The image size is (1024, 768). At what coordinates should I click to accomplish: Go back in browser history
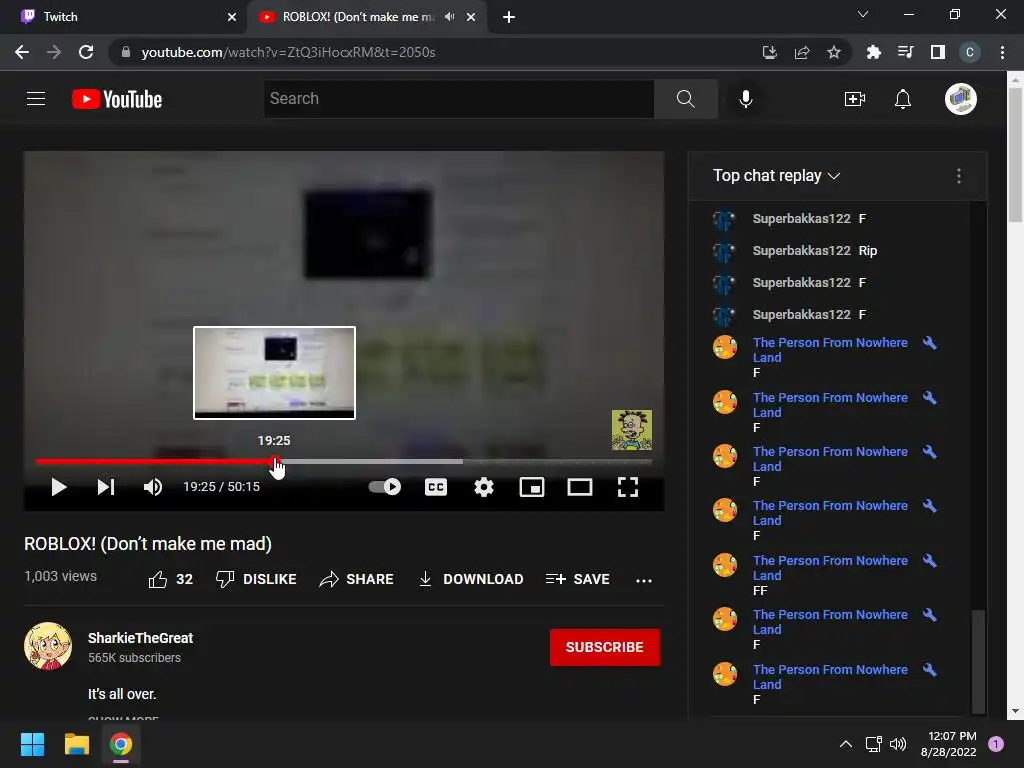point(22,52)
